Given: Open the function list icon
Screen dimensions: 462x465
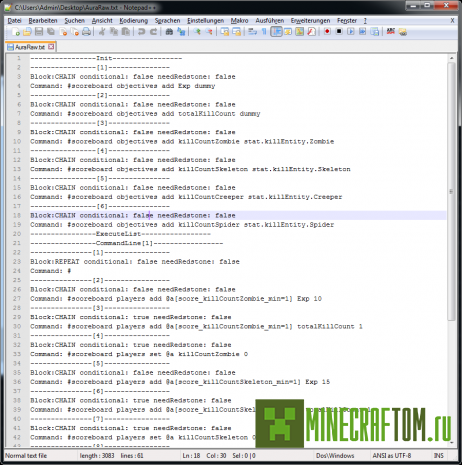Looking at the screenshot, I should (311, 32).
